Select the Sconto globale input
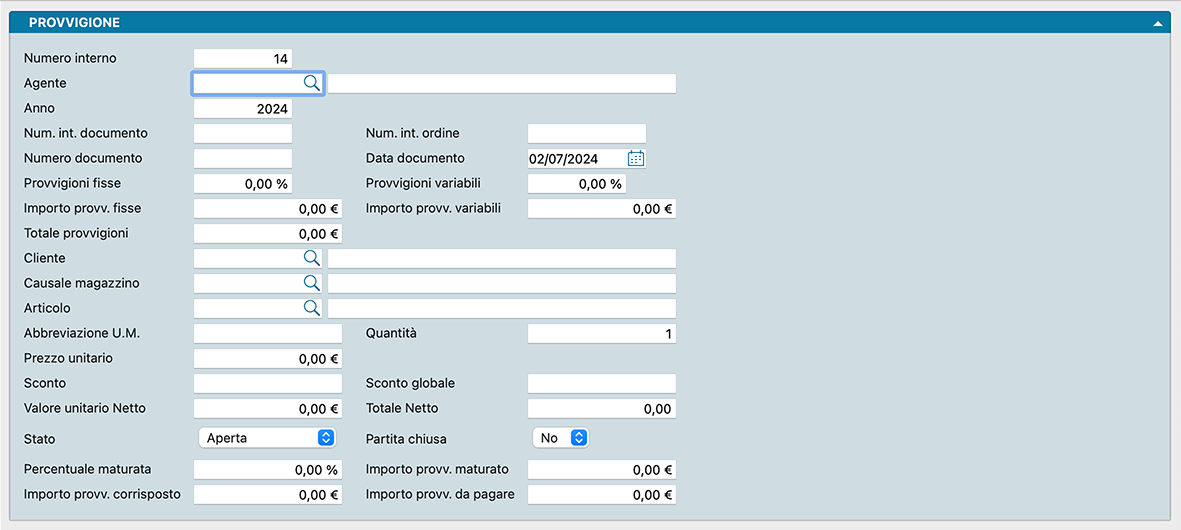Image resolution: width=1181 pixels, height=530 pixels. pos(601,383)
